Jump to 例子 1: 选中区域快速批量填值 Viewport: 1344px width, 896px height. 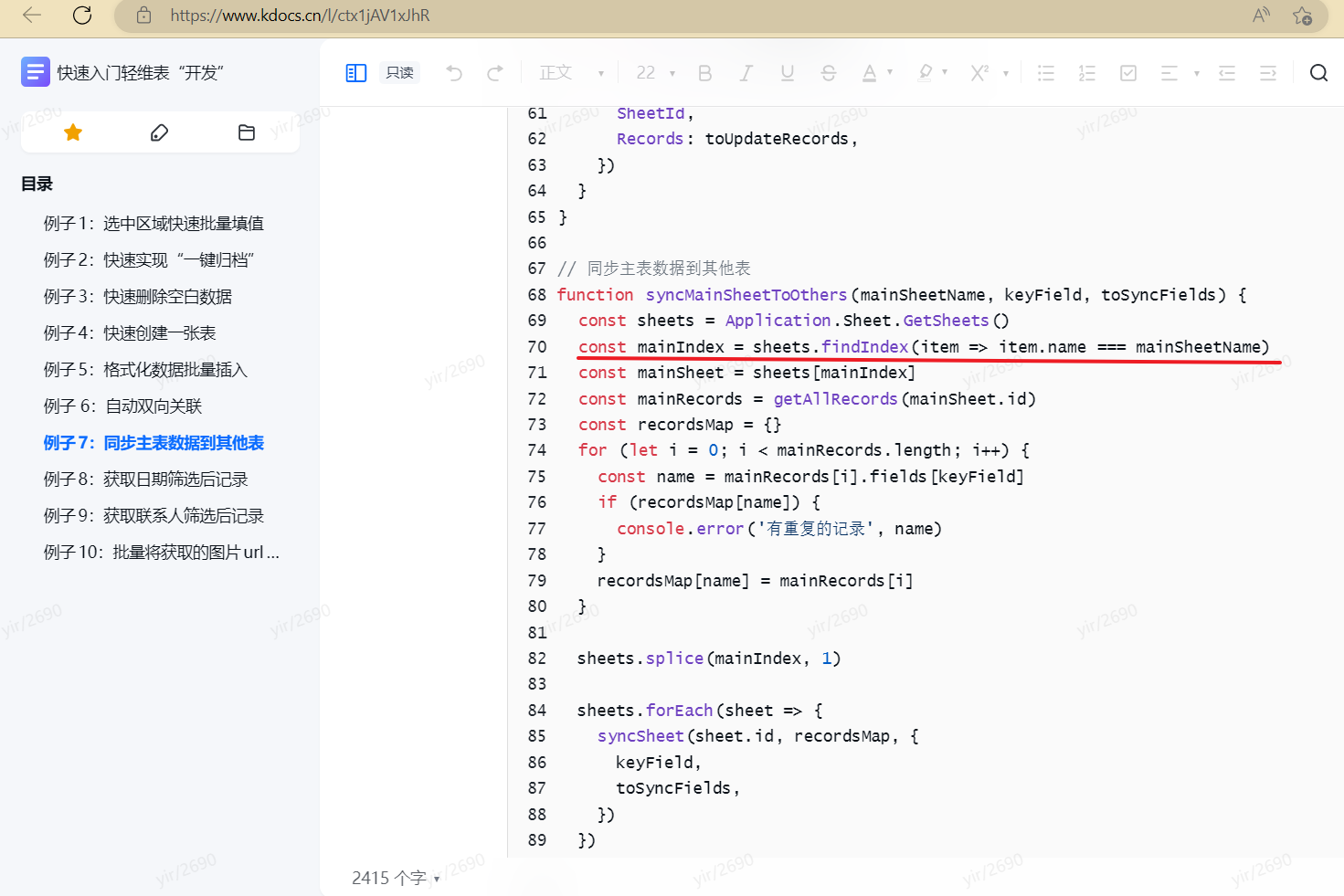tap(153, 224)
